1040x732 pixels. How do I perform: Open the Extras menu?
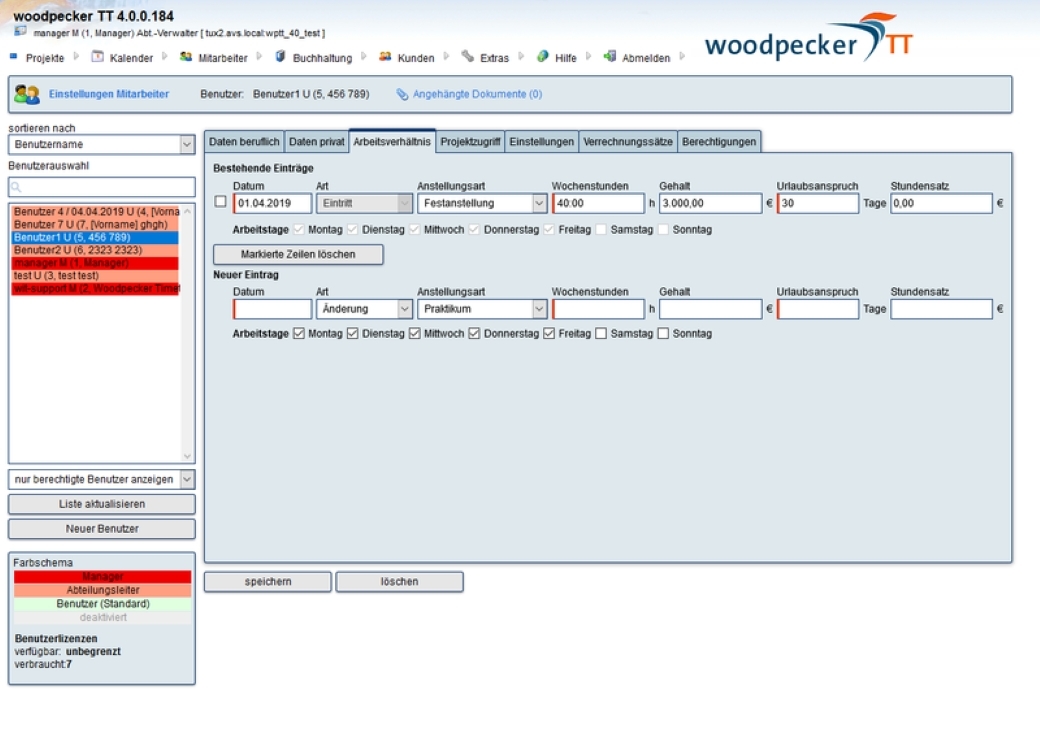tap(494, 58)
